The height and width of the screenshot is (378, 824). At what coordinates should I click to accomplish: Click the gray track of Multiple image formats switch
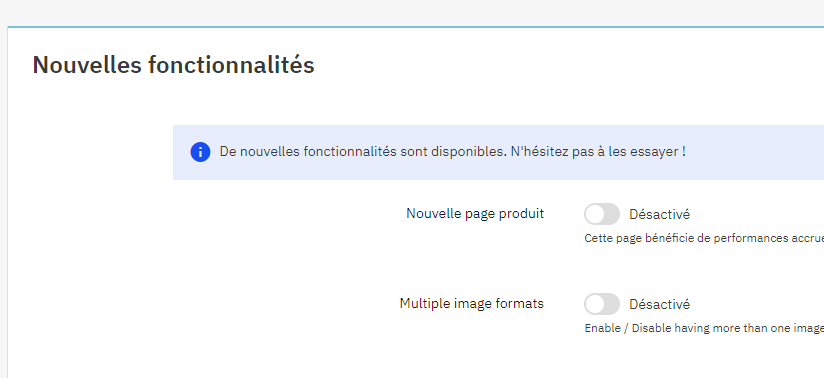(612, 304)
